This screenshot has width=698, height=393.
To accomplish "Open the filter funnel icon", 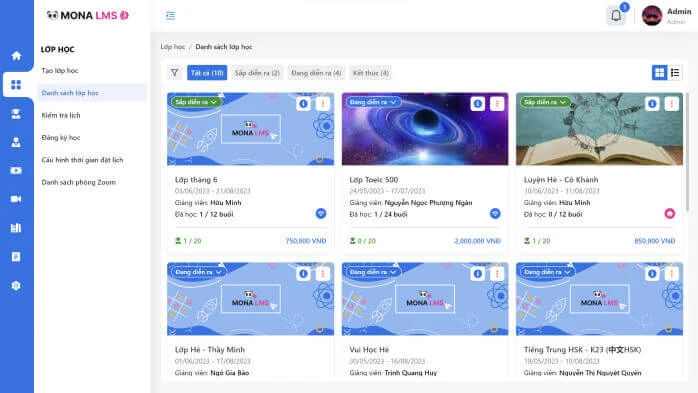I will pos(174,73).
